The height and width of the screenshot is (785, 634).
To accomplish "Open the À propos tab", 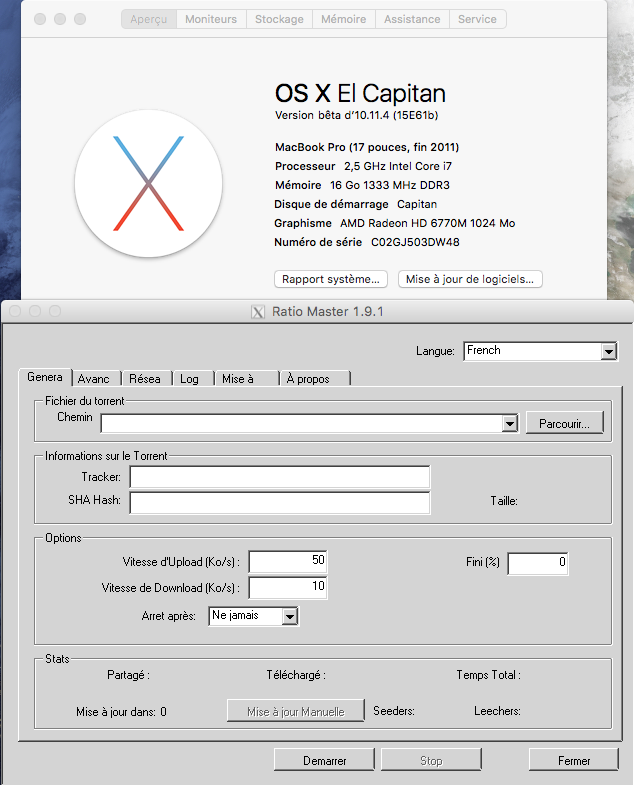I will [315, 378].
